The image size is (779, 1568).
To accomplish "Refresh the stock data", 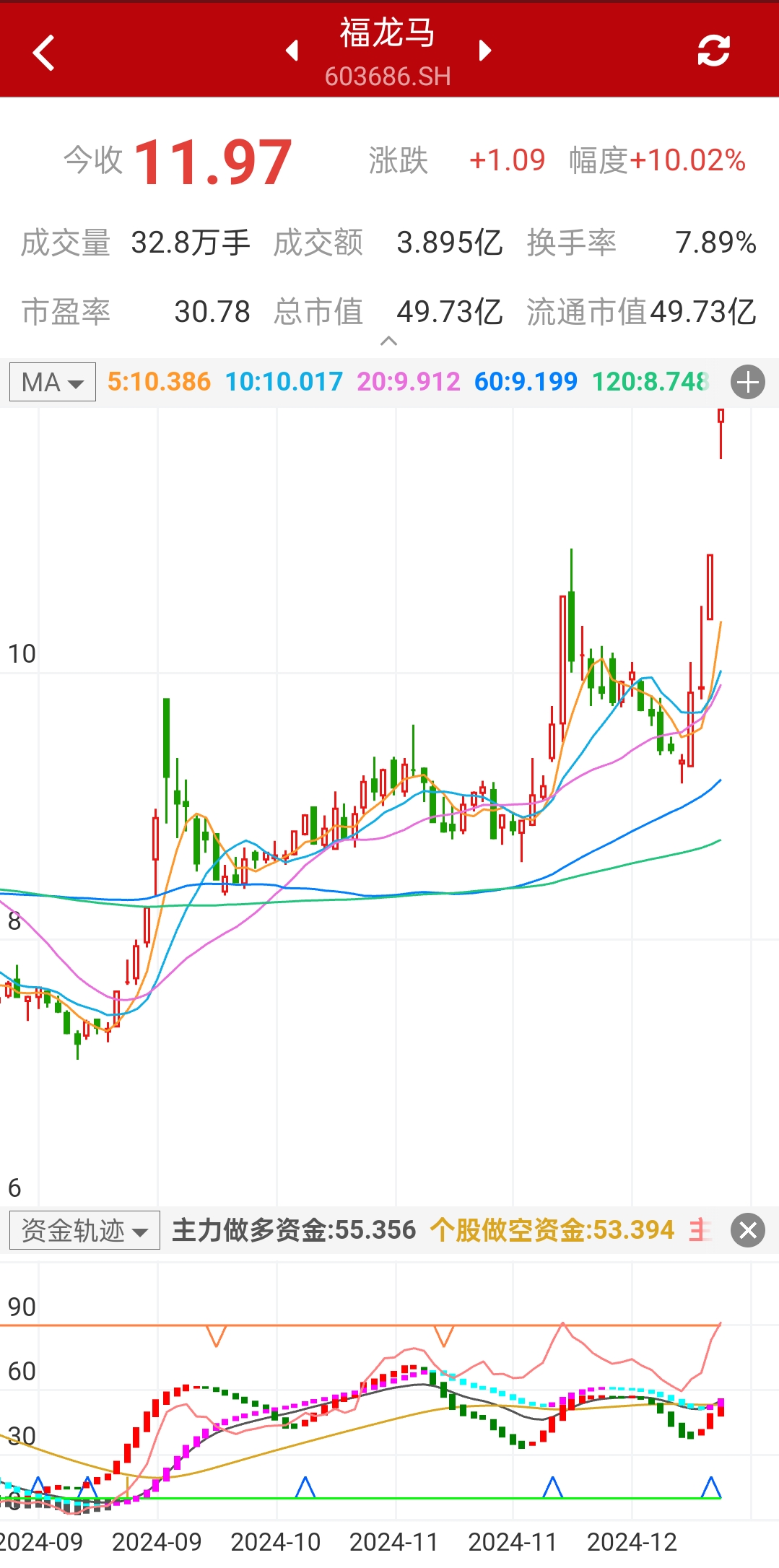I will [x=713, y=51].
